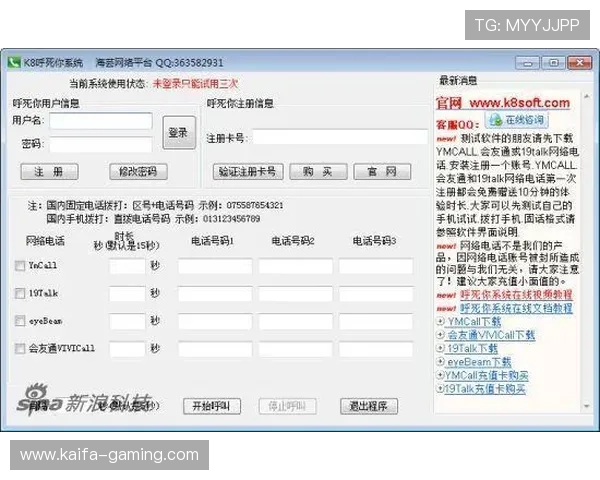Click the disabled 停止呼叫 button
This screenshot has width=600, height=480.
[287, 406]
